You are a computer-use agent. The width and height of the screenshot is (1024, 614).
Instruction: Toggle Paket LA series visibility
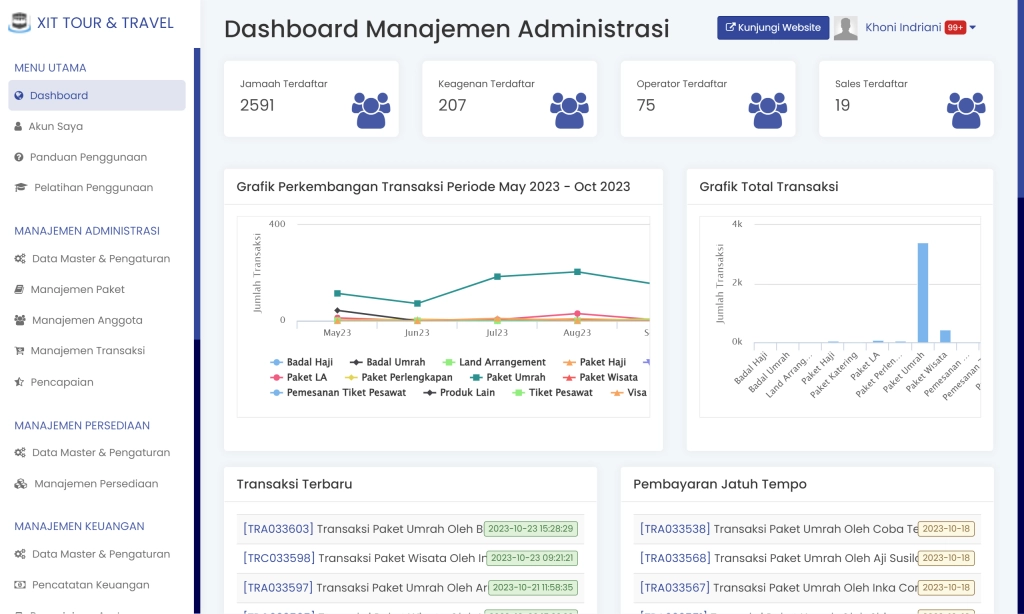[x=300, y=378]
